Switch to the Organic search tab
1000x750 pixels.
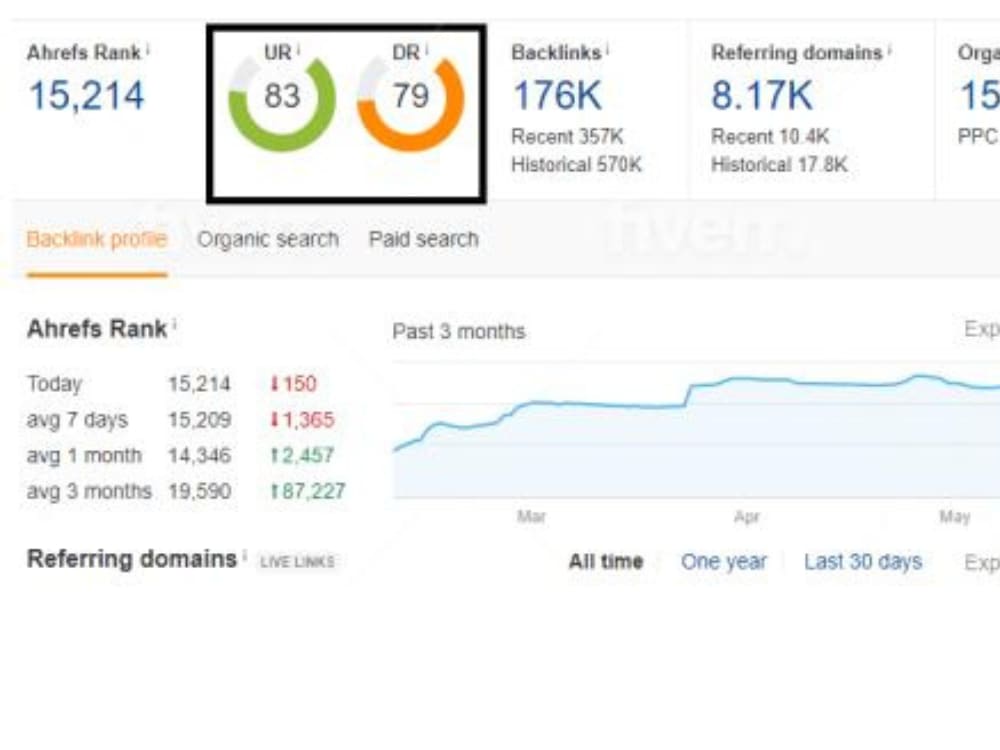(x=268, y=239)
